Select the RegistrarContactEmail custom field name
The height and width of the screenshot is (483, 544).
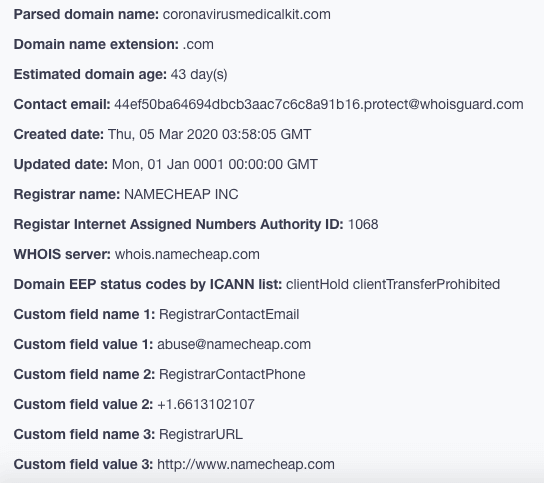point(229,314)
